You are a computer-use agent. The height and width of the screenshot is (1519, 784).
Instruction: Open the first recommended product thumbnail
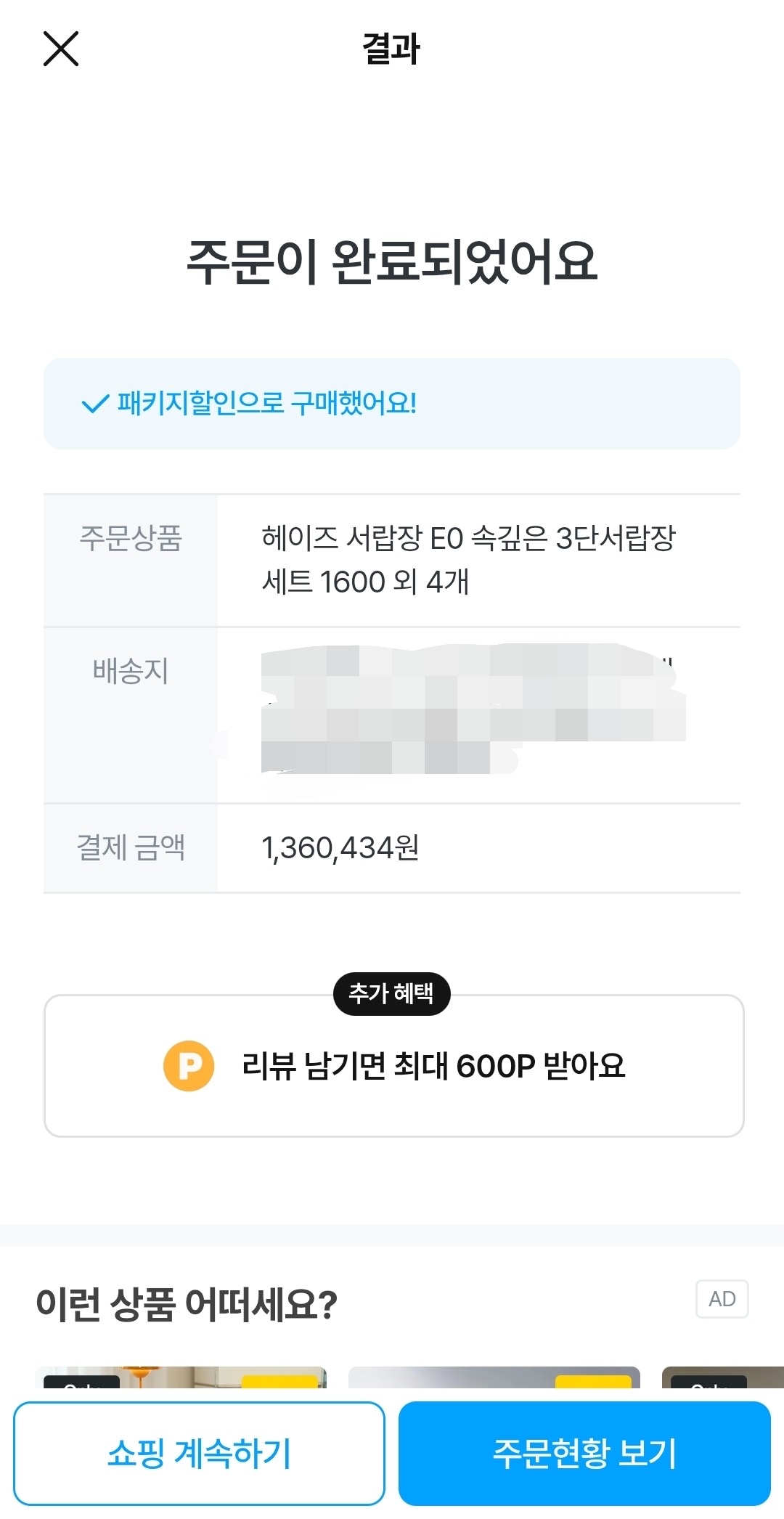(x=181, y=1377)
